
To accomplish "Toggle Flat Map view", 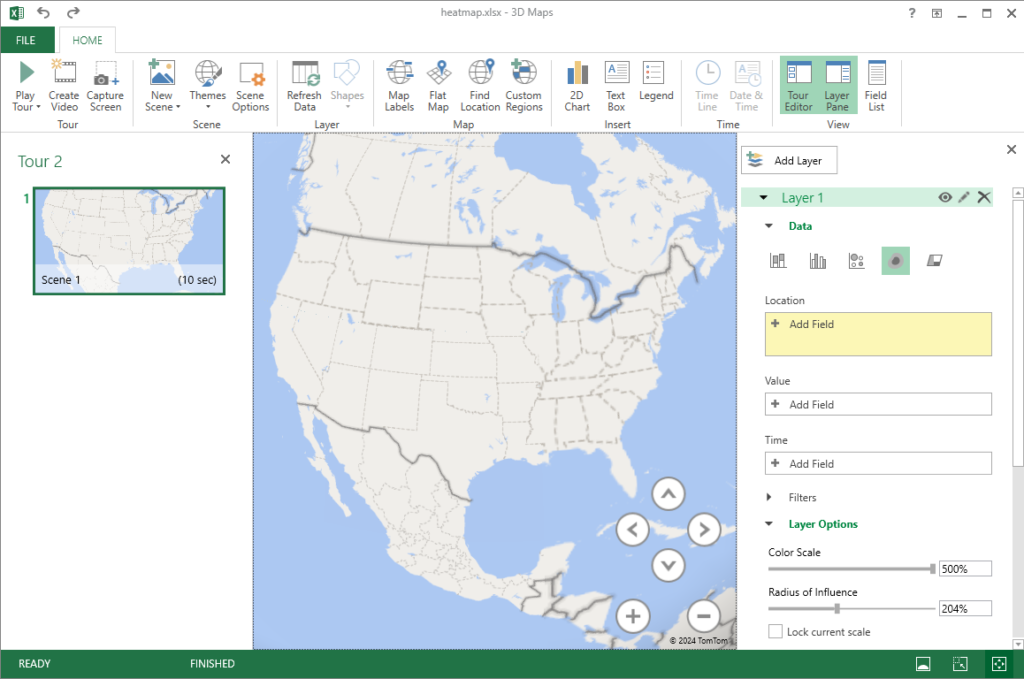I will [x=438, y=86].
